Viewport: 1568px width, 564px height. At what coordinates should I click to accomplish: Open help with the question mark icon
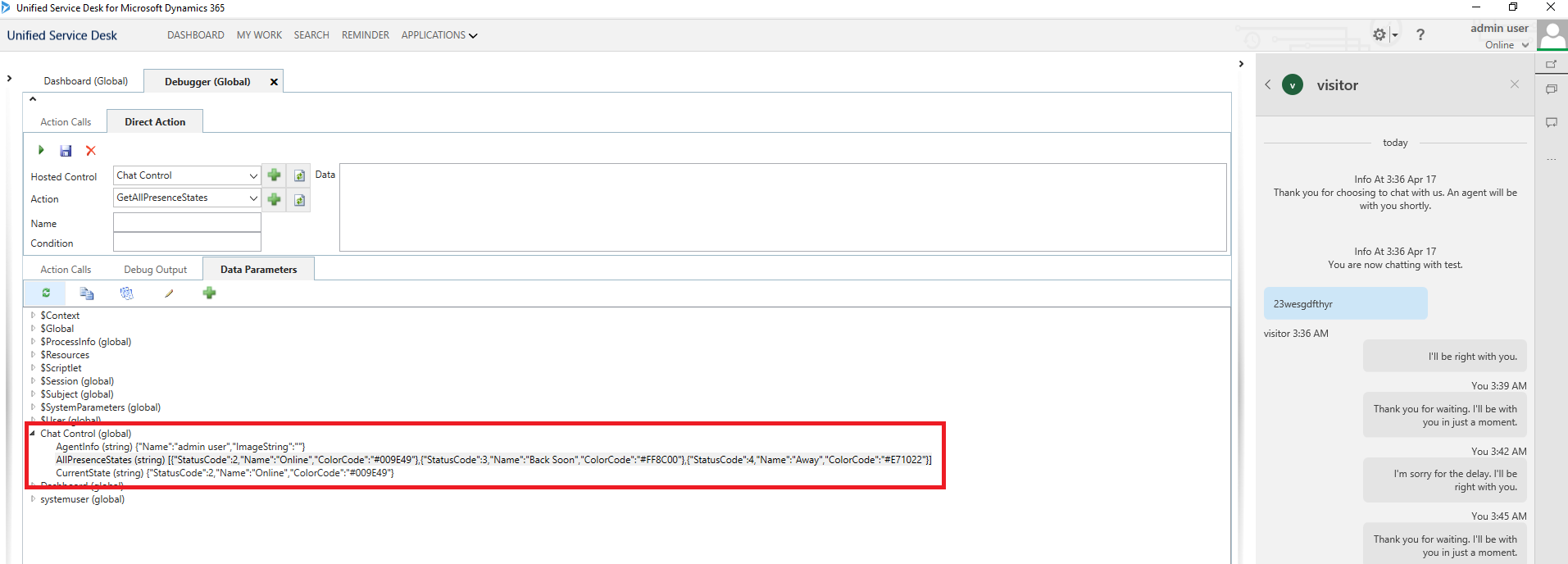tap(1420, 34)
